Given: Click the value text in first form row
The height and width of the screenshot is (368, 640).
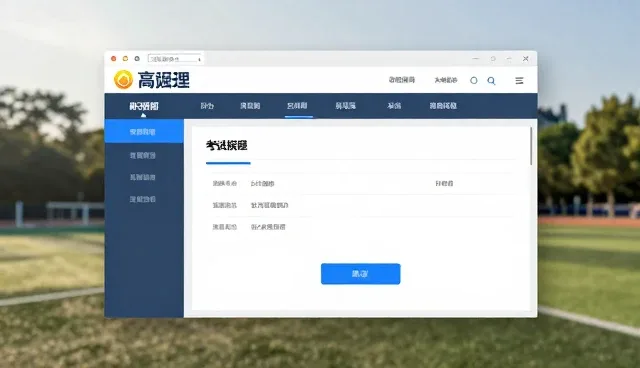Looking at the screenshot, I should click(262, 184).
